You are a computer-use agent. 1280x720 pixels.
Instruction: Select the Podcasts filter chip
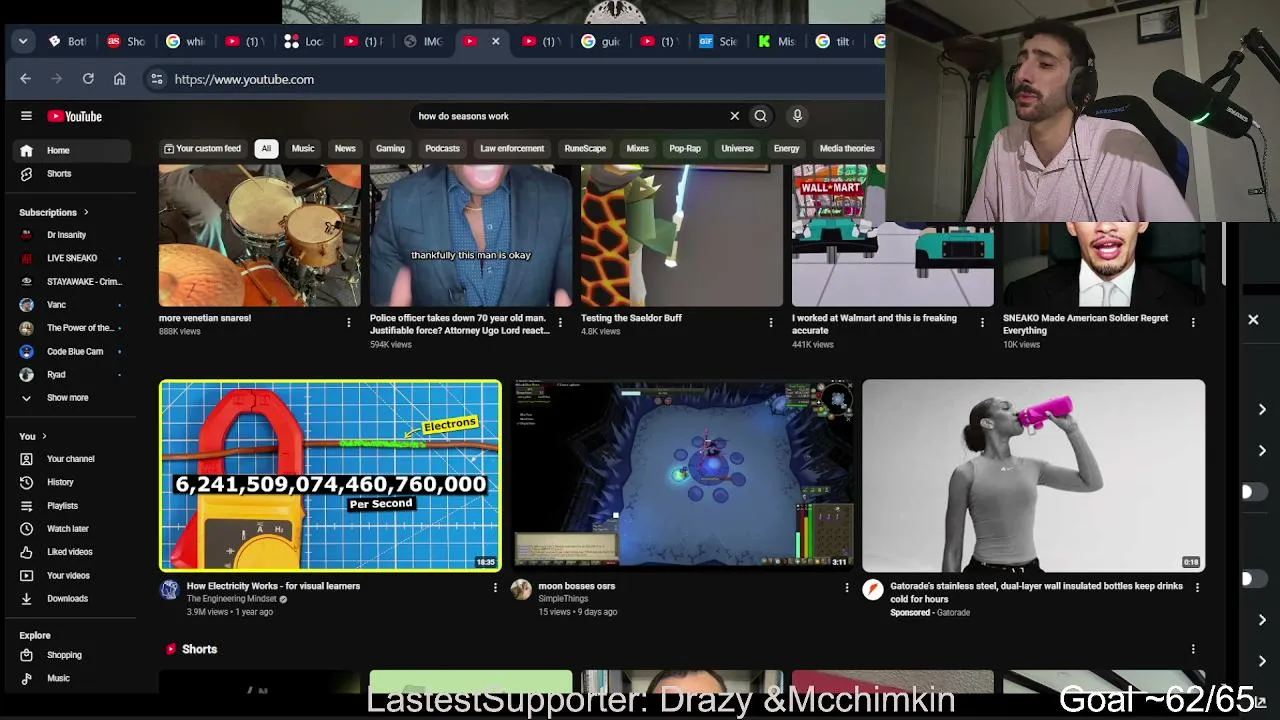click(x=442, y=149)
